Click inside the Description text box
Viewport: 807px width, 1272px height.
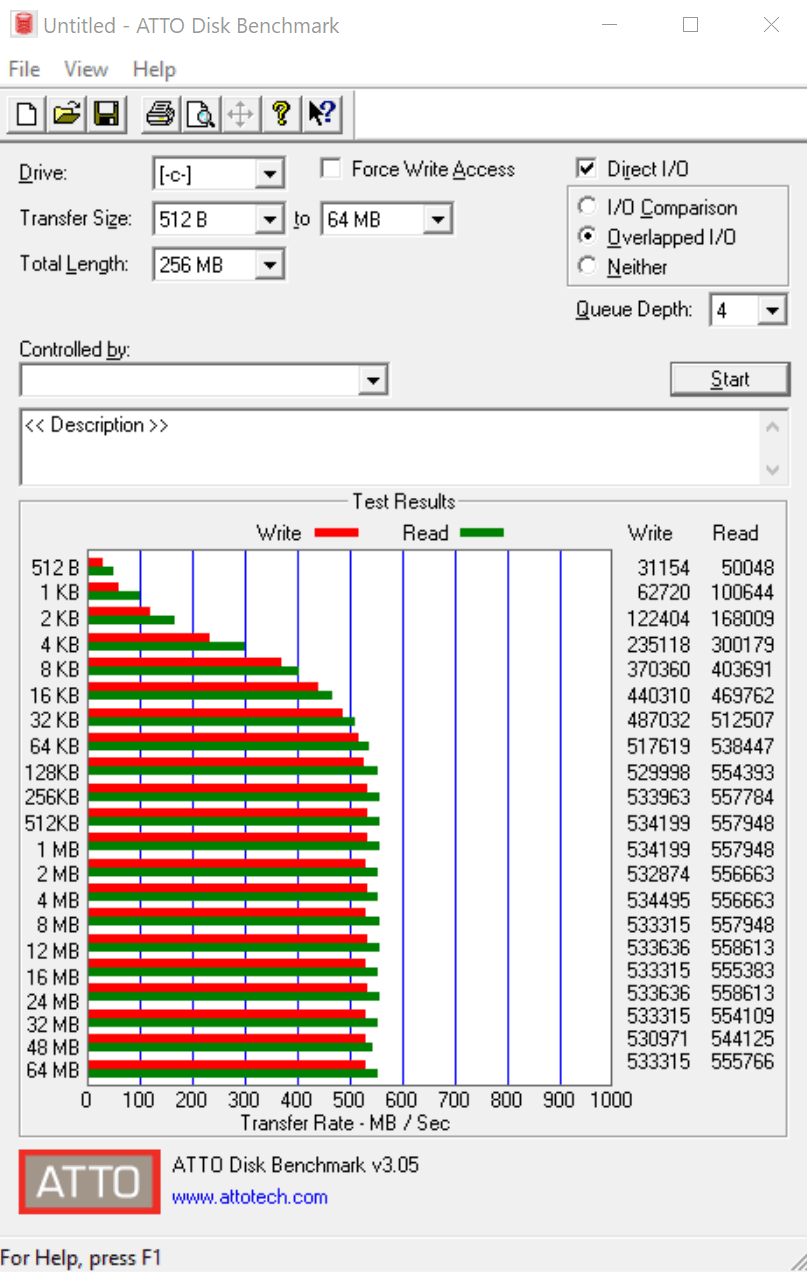pos(390,446)
